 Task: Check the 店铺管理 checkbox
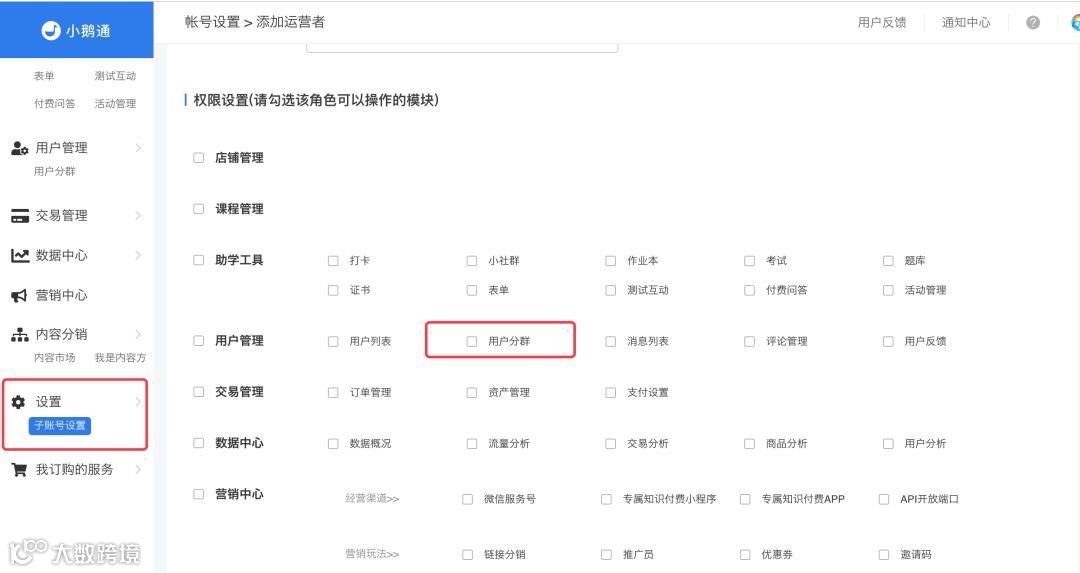click(198, 158)
